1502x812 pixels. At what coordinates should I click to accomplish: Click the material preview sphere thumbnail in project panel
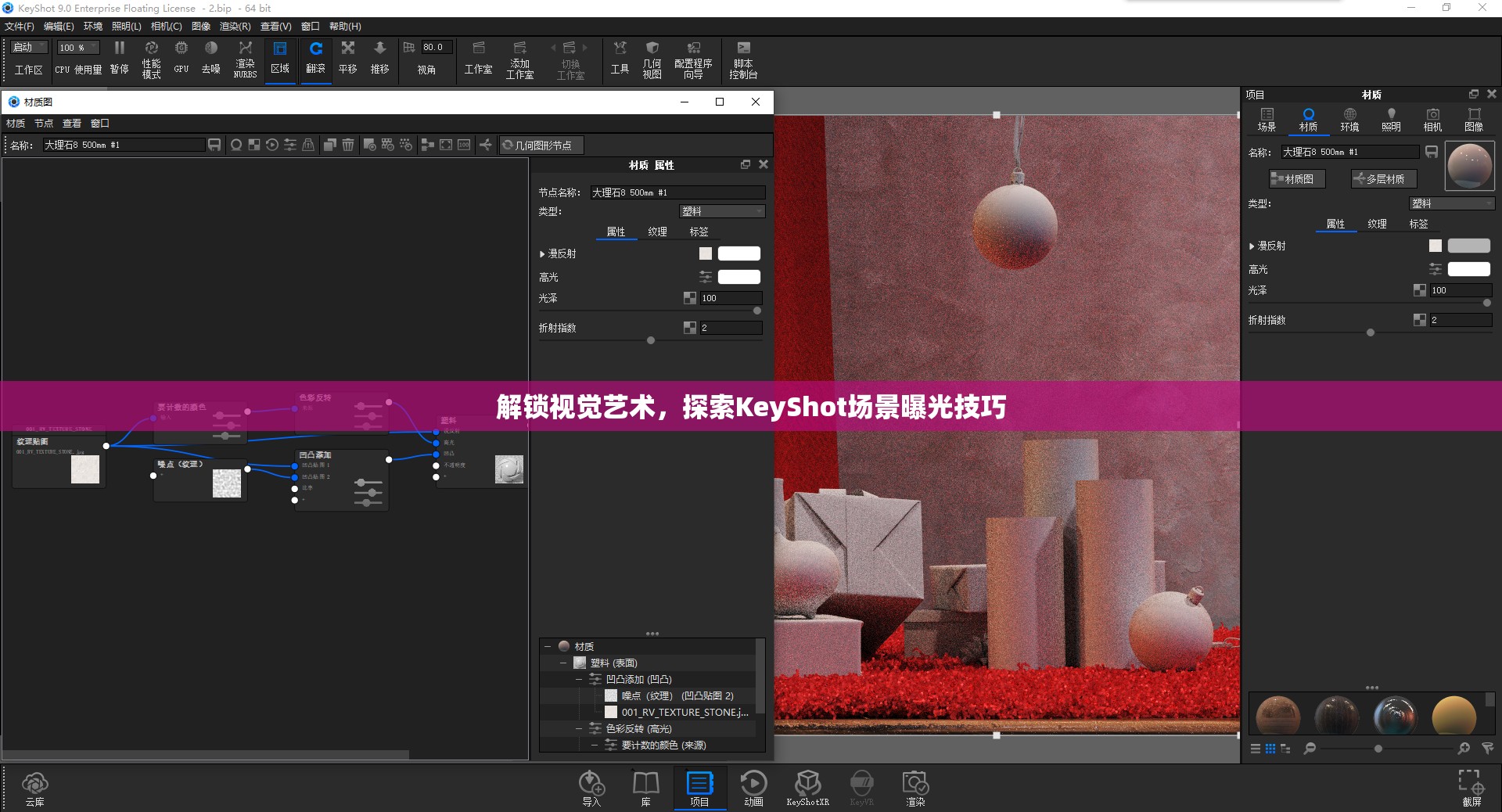[x=1469, y=167]
